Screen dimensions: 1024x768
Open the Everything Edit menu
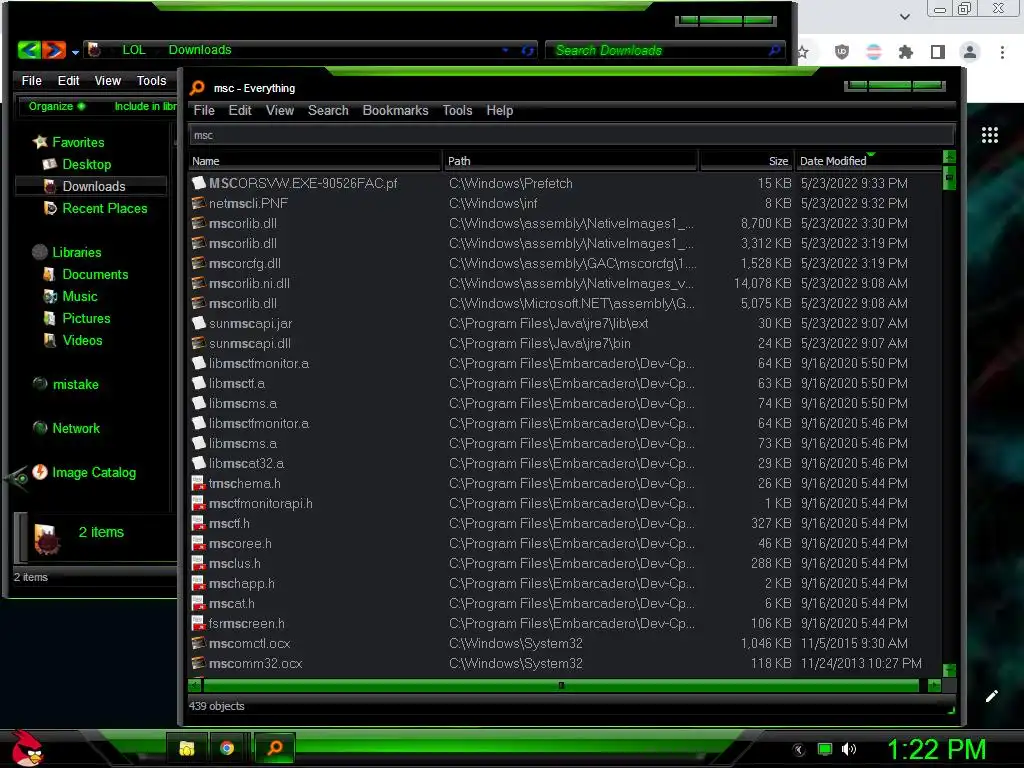point(240,110)
